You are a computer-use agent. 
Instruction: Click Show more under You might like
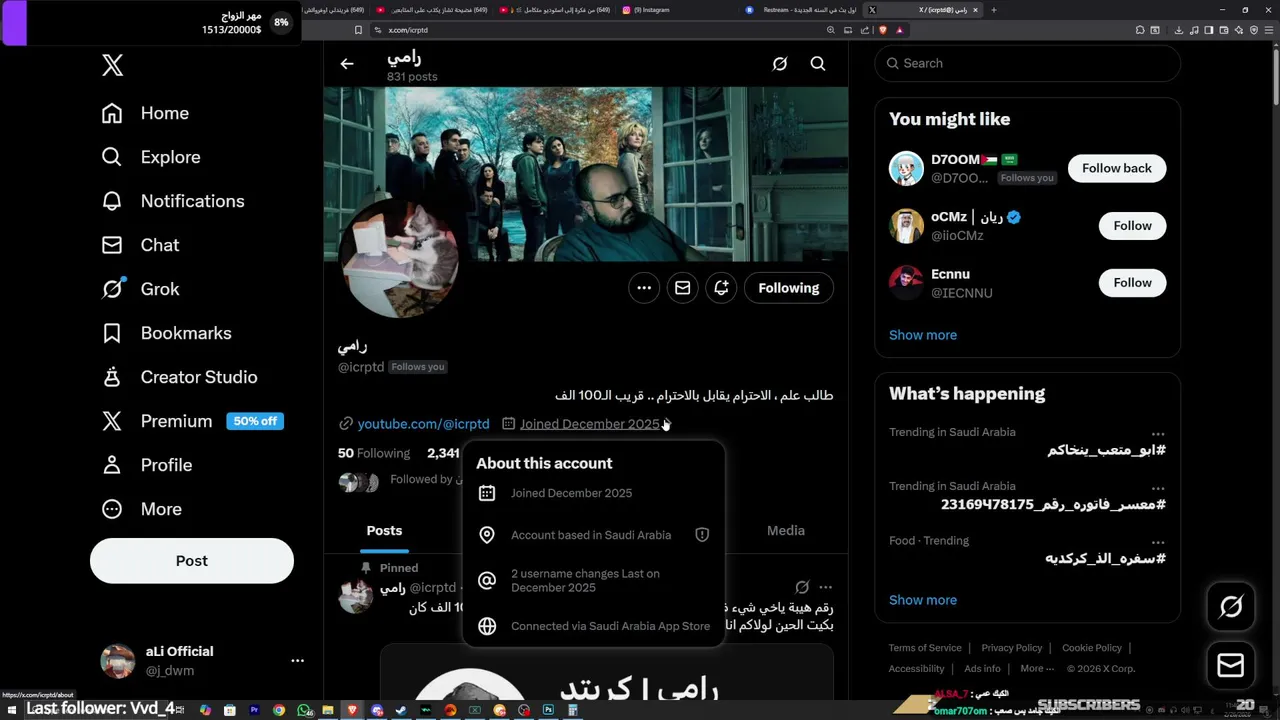click(923, 335)
